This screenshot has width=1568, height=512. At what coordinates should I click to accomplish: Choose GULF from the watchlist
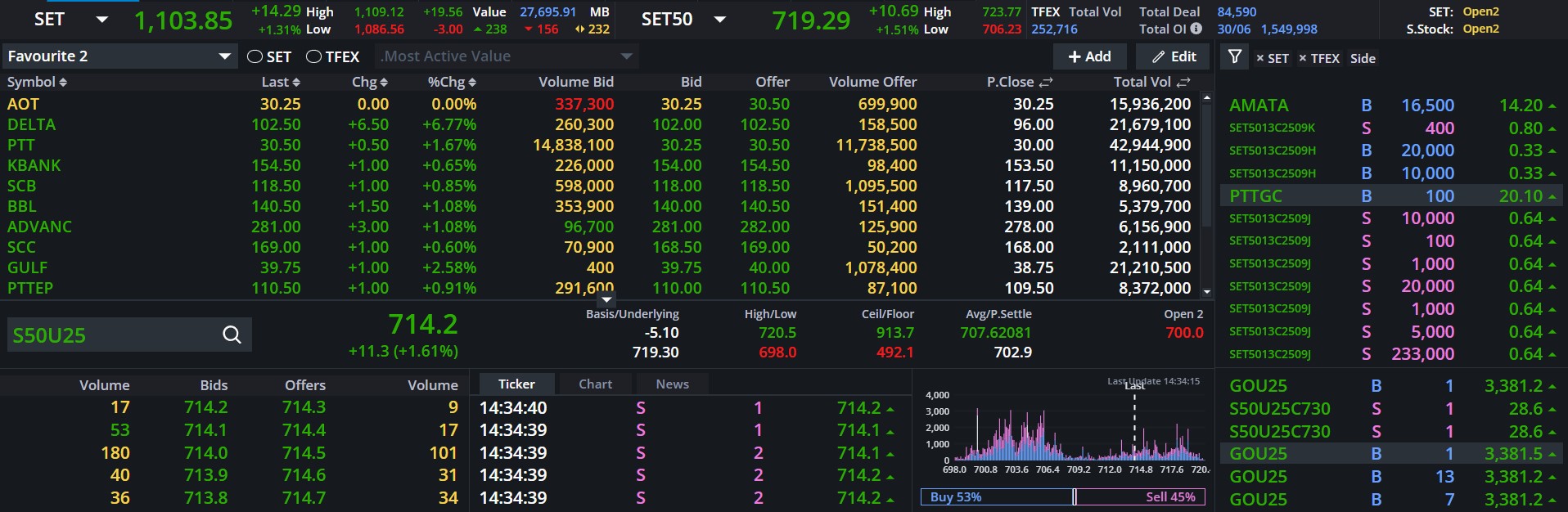(x=27, y=267)
